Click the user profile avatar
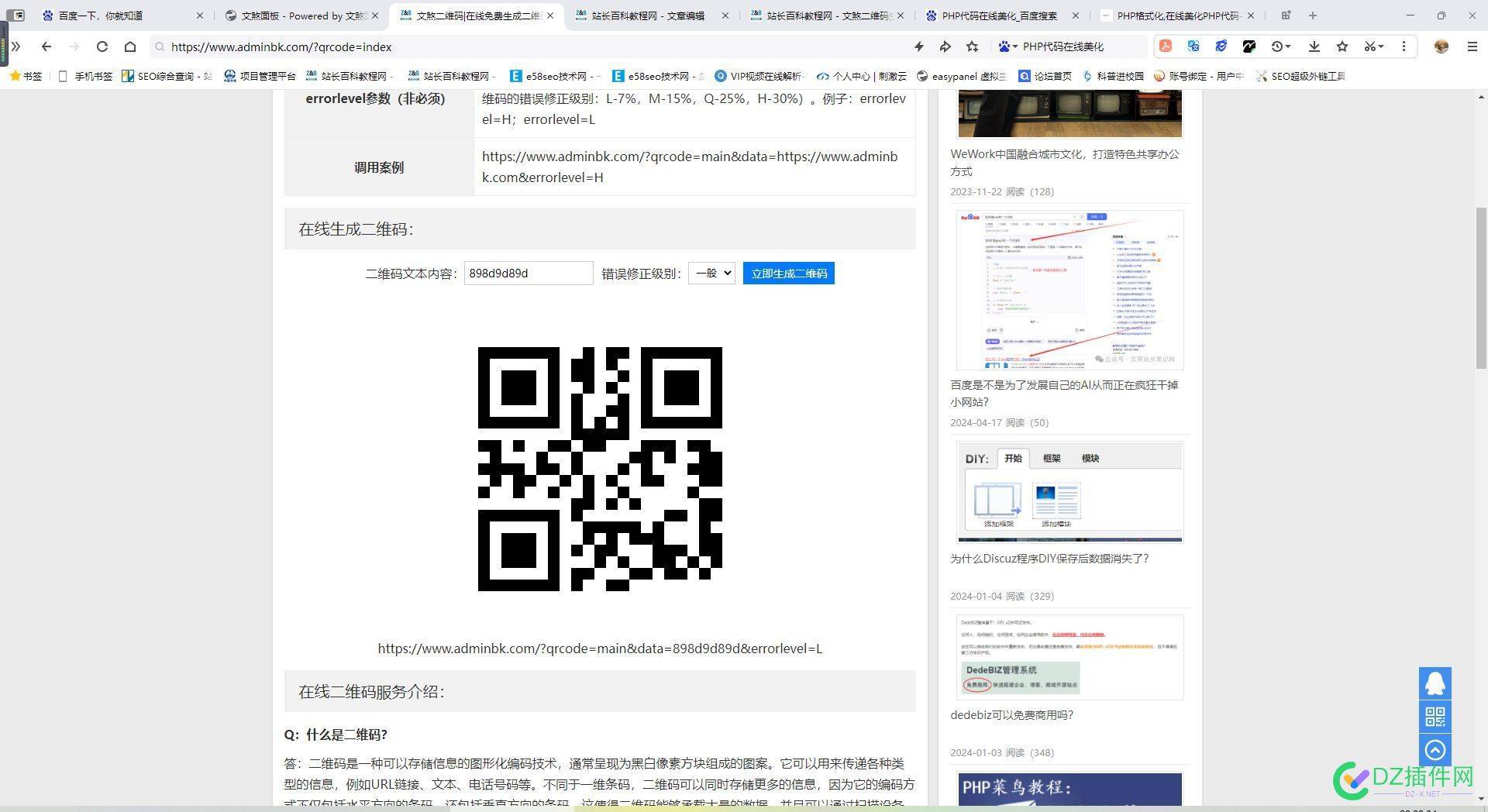The width and height of the screenshot is (1488, 812). (x=1441, y=46)
